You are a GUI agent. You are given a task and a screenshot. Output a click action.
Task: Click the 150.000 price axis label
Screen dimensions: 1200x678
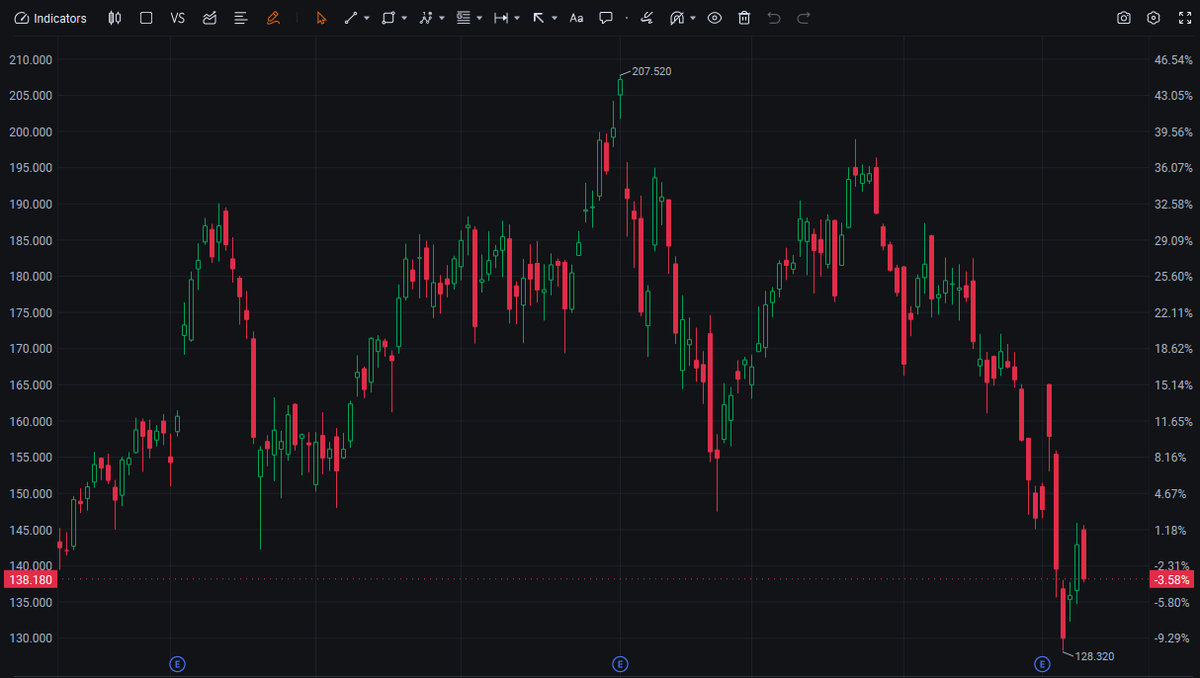pyautogui.click(x=30, y=494)
